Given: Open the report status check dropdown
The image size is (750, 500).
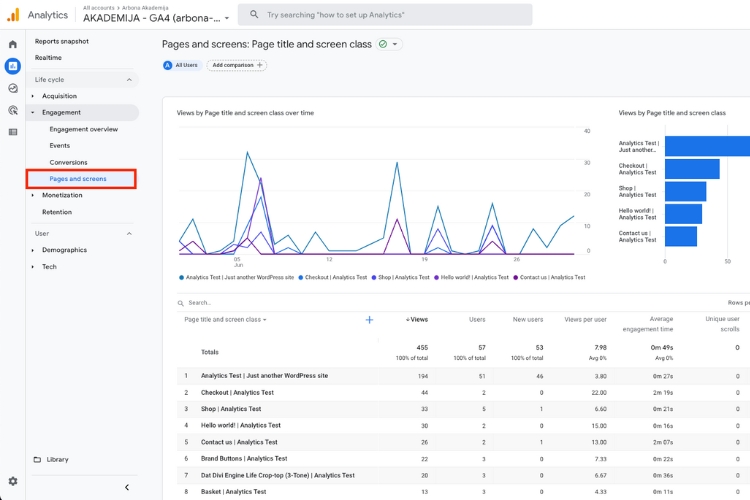Looking at the screenshot, I should [389, 44].
